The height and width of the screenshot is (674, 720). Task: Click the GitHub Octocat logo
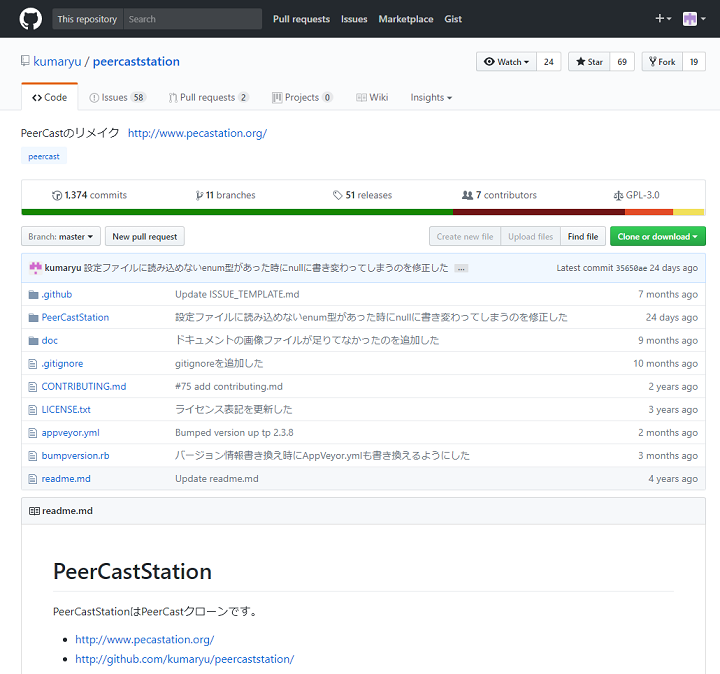(x=31, y=19)
